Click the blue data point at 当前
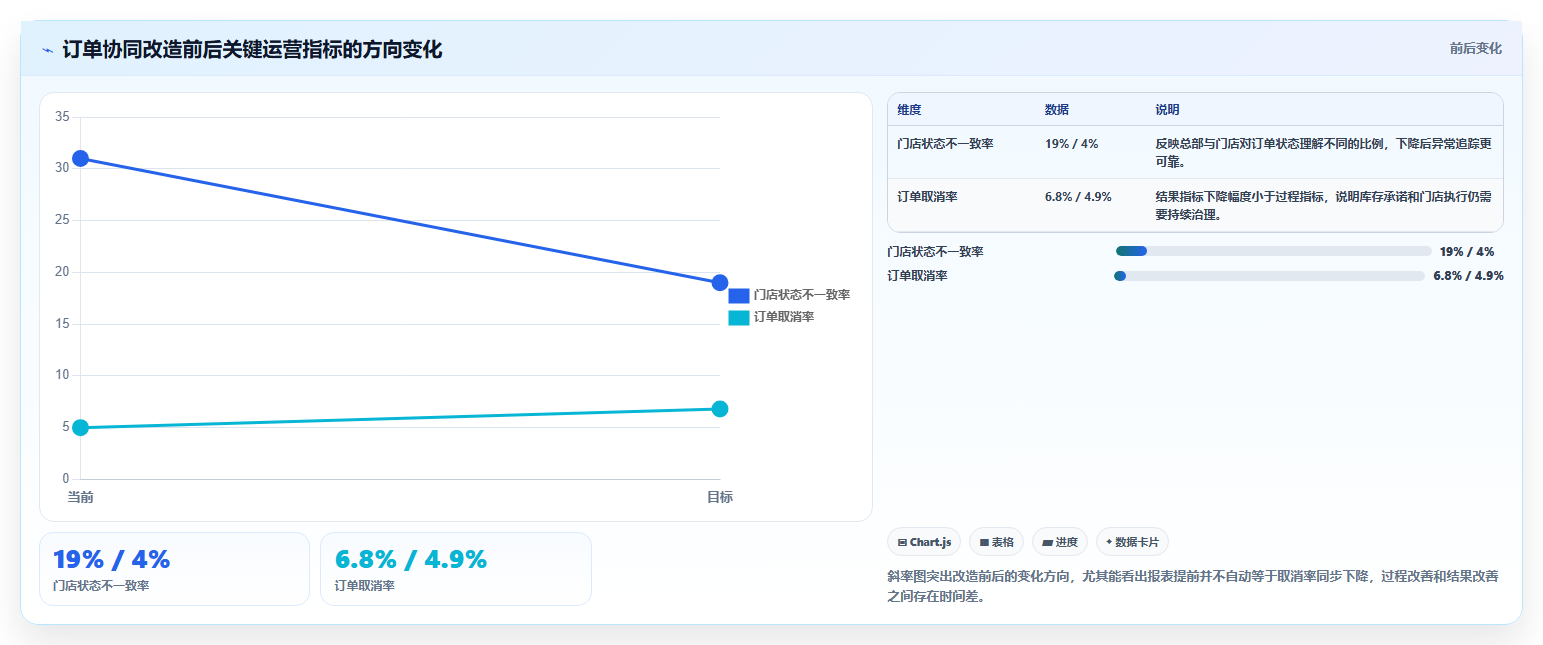This screenshot has height=645, width=1543. coord(80,158)
